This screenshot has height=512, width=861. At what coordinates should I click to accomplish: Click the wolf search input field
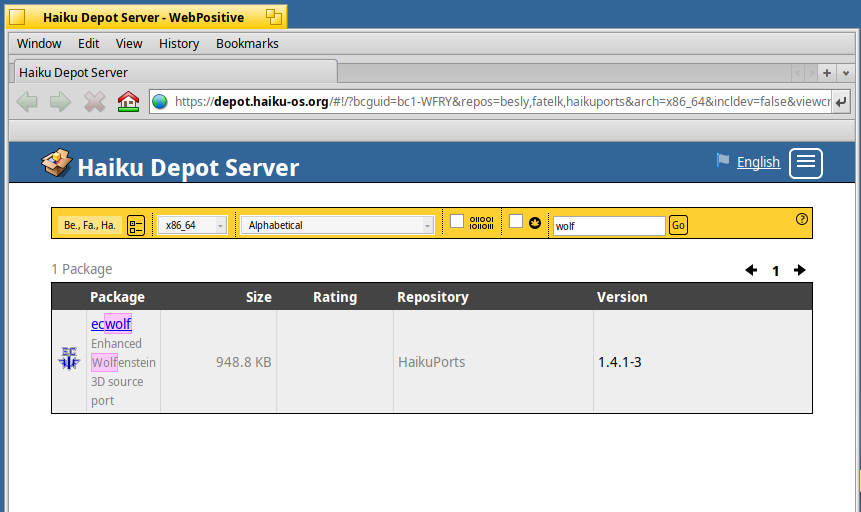click(x=609, y=226)
